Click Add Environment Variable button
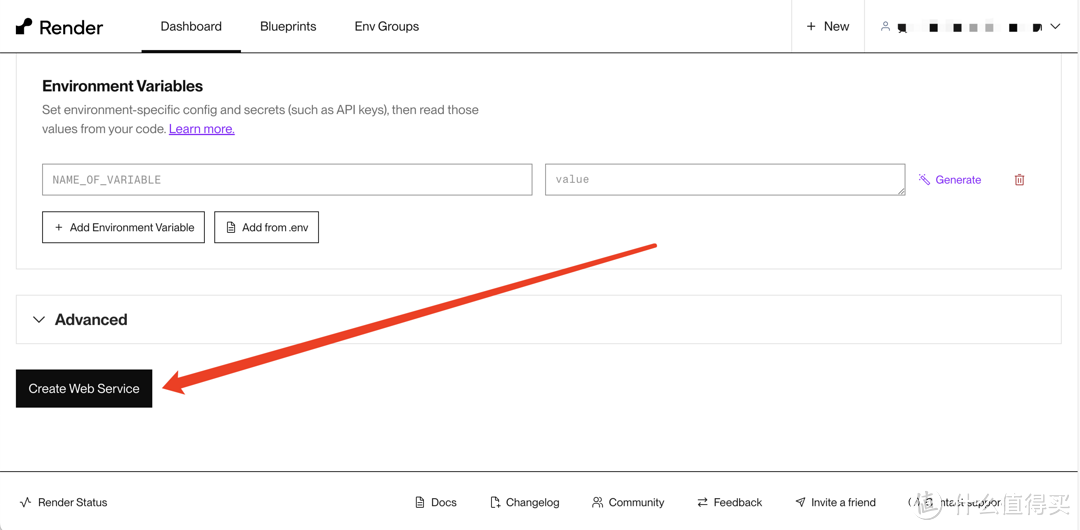1080x530 pixels. click(123, 227)
